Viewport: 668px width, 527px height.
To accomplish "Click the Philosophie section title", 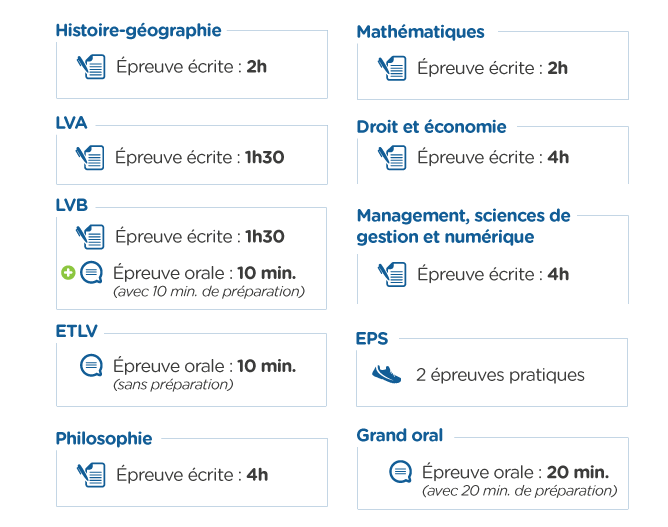I will pyautogui.click(x=104, y=439).
